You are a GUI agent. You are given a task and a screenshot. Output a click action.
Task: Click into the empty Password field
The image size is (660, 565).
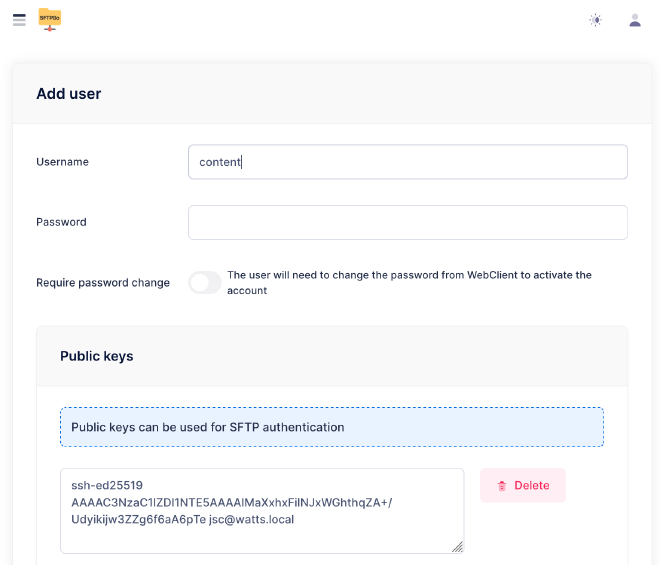pyautogui.click(x=407, y=222)
